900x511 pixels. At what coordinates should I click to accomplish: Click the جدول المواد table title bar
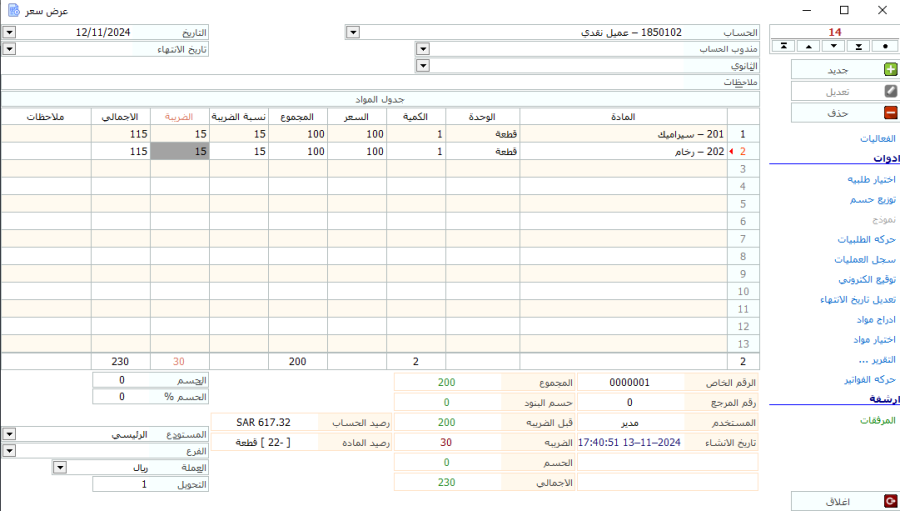point(380,99)
